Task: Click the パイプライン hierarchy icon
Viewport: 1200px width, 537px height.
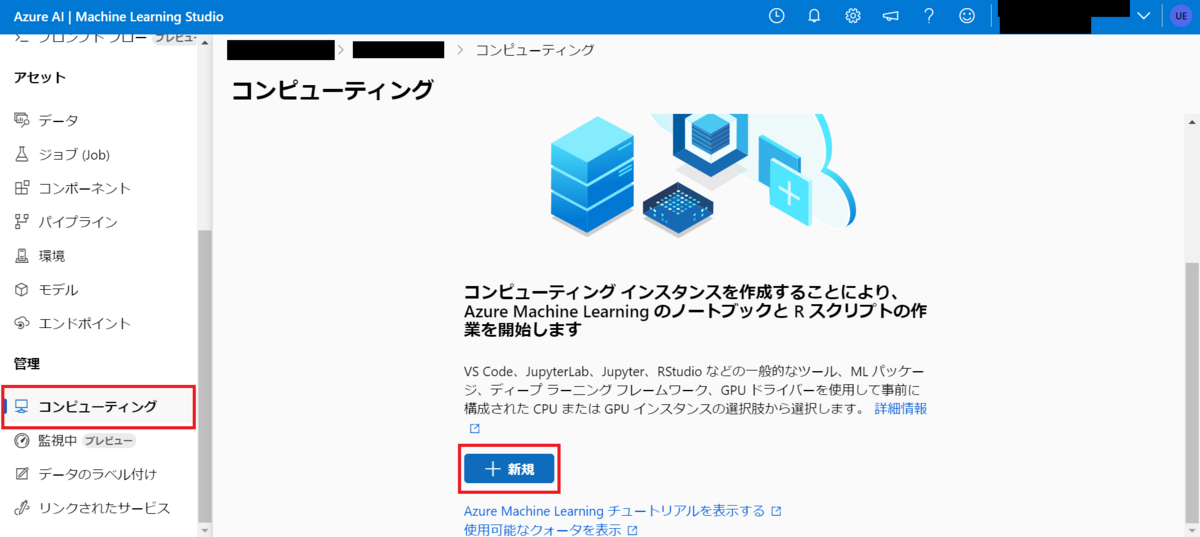Action: pyautogui.click(x=22, y=222)
